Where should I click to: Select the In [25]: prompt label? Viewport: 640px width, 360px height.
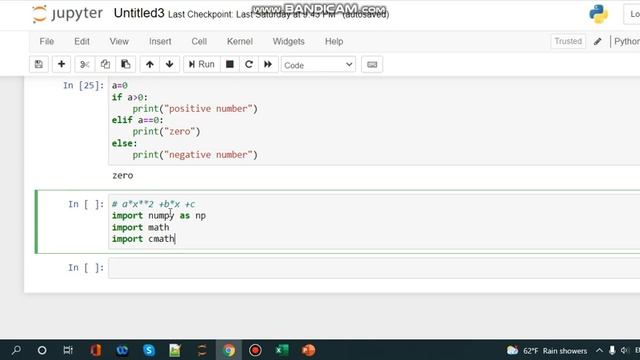click(83, 85)
